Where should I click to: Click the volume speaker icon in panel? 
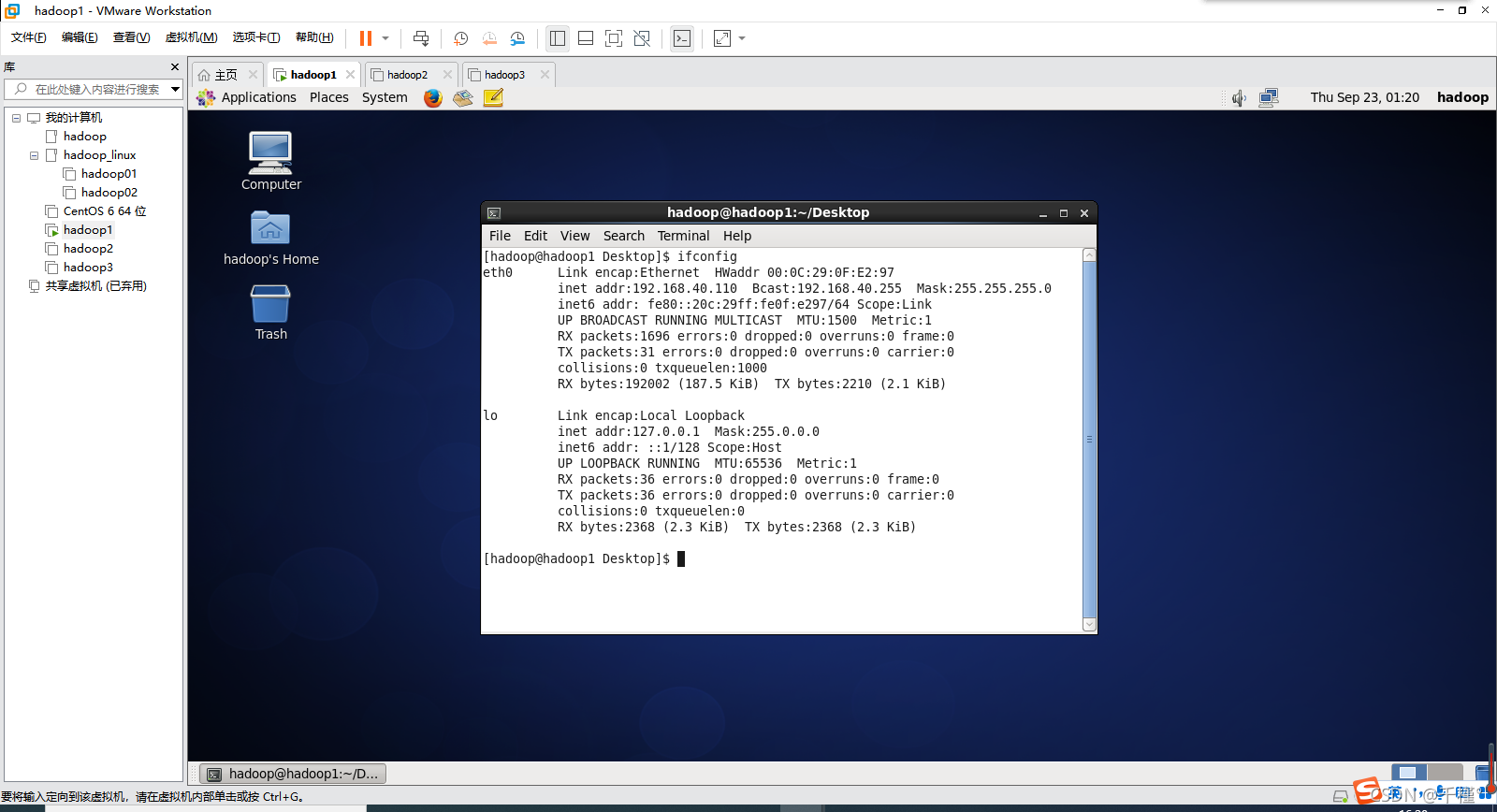[x=1239, y=97]
